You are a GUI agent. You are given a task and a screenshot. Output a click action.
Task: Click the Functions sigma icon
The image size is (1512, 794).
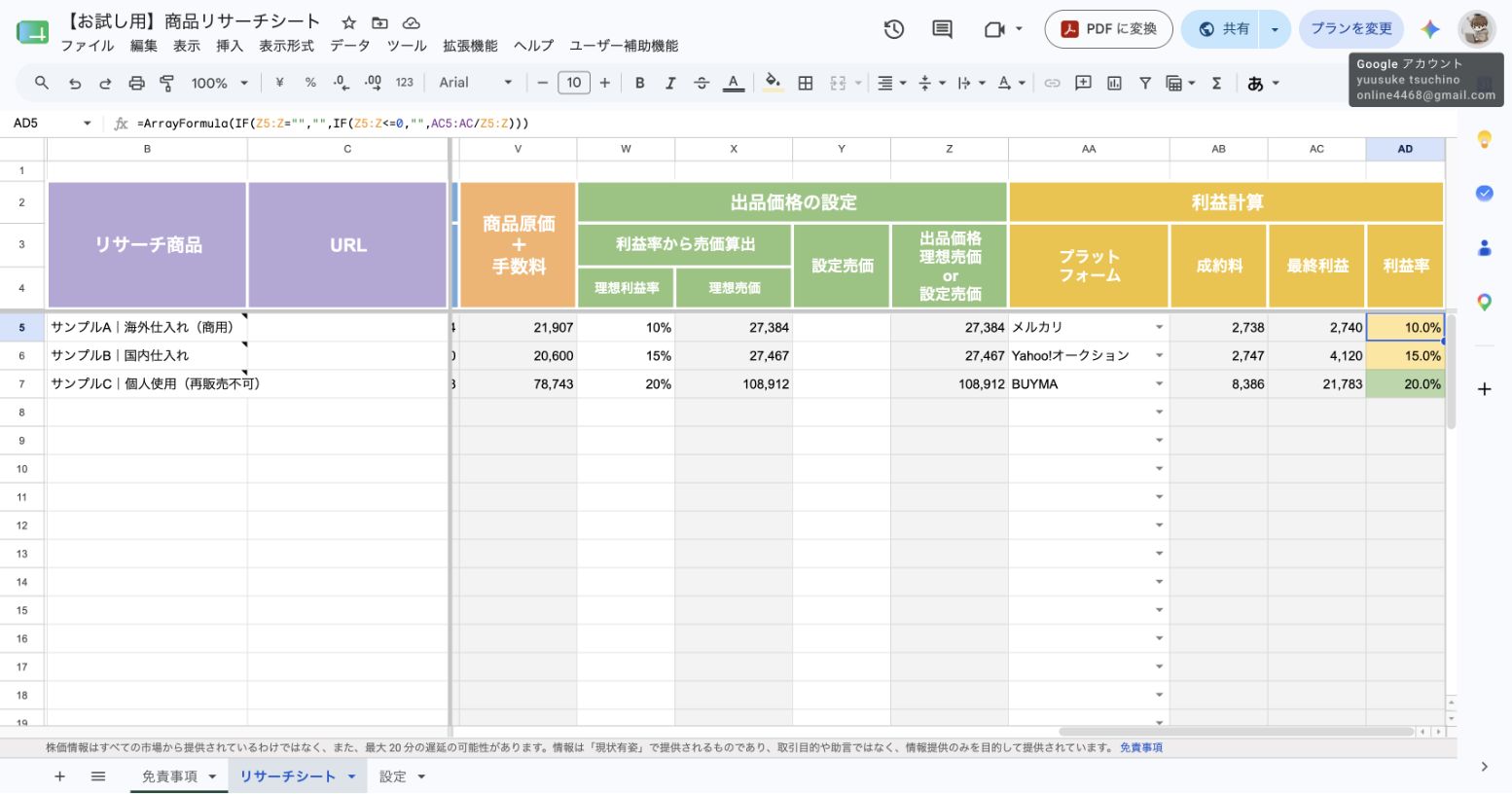(x=1216, y=83)
